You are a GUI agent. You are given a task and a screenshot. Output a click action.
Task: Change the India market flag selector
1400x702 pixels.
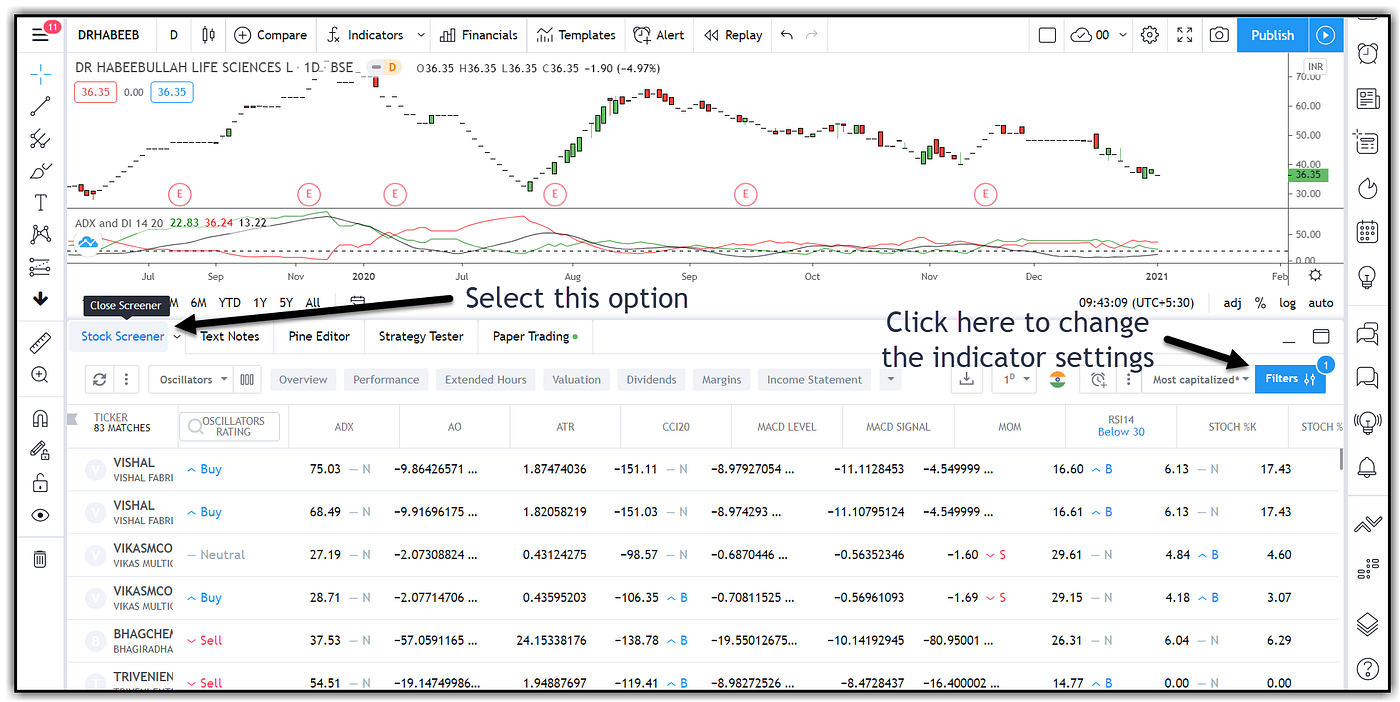1058,380
